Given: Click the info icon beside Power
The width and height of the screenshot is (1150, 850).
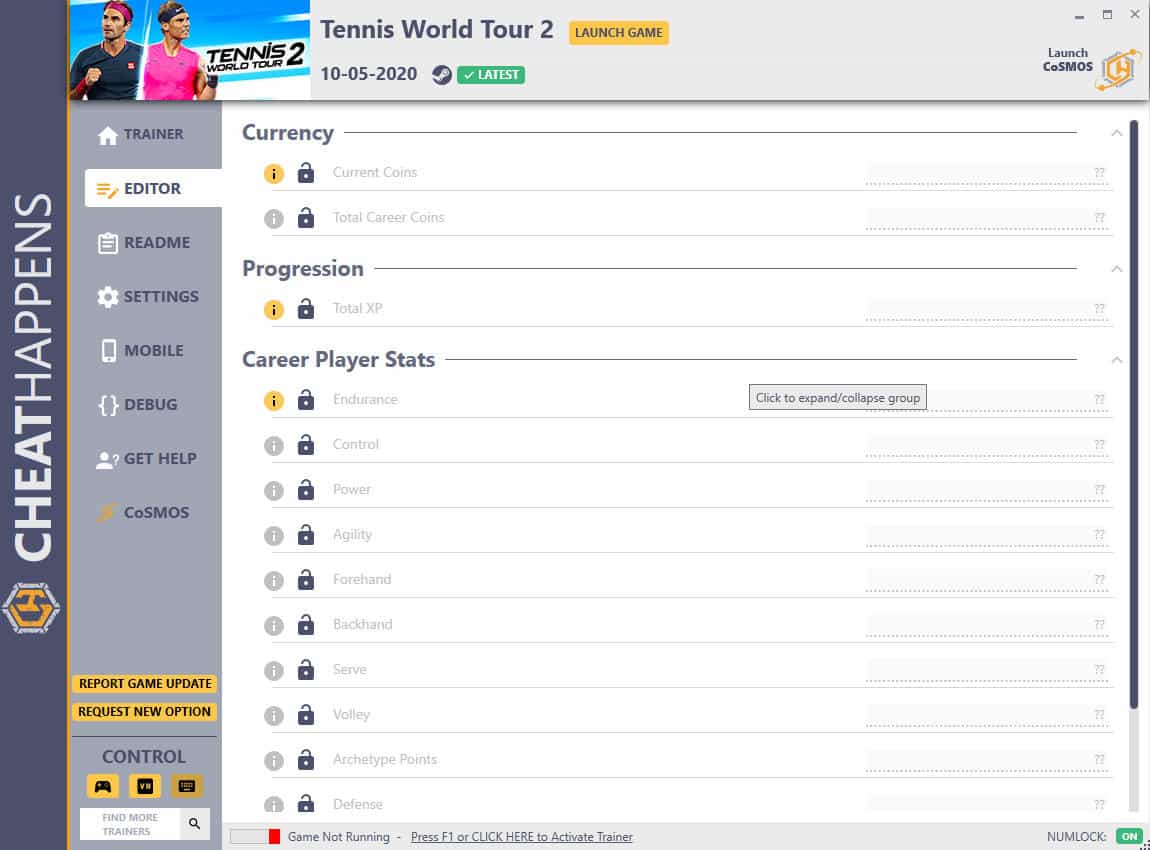Looking at the screenshot, I should pos(274,491).
